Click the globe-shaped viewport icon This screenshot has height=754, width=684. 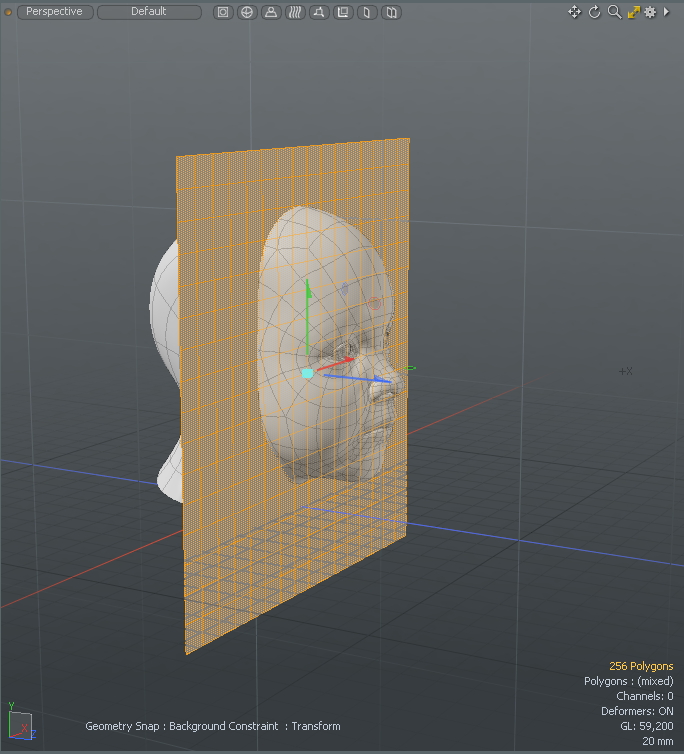pyautogui.click(x=247, y=13)
